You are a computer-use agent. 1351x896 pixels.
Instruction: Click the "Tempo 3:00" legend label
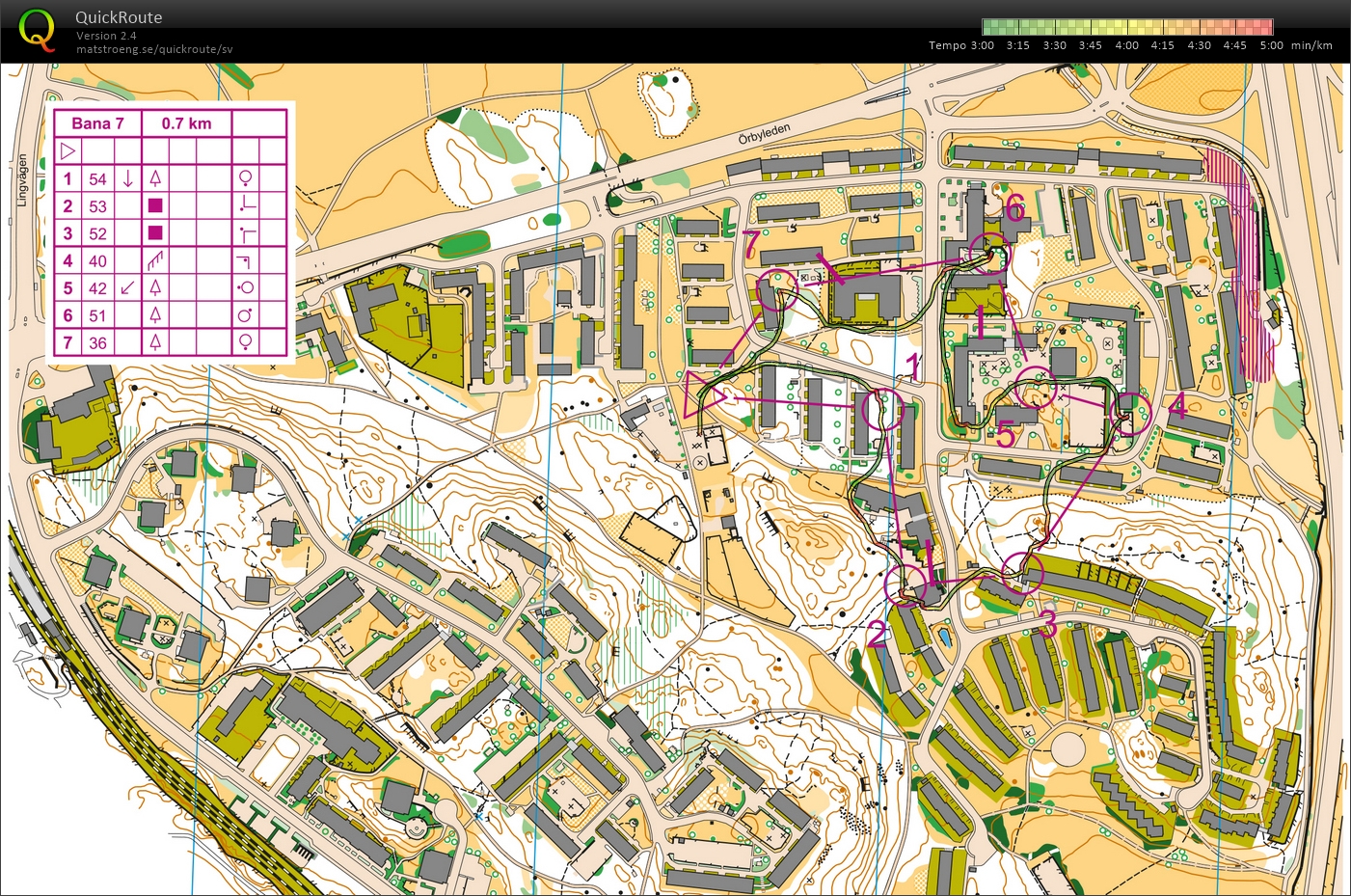961,45
